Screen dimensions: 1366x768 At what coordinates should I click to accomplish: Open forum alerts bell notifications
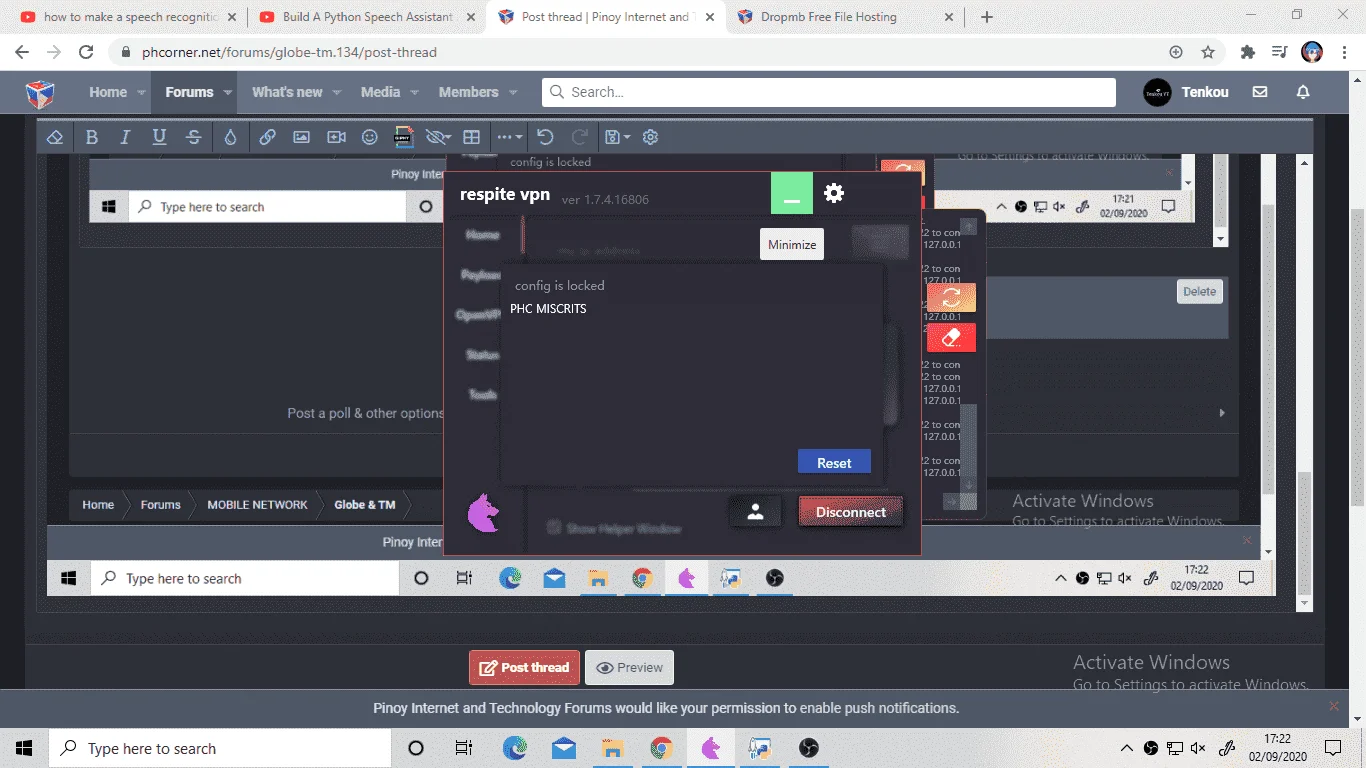1303,92
